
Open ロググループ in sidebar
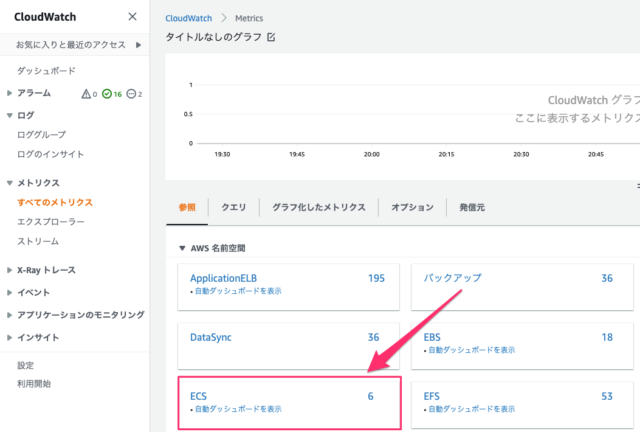coord(41,135)
